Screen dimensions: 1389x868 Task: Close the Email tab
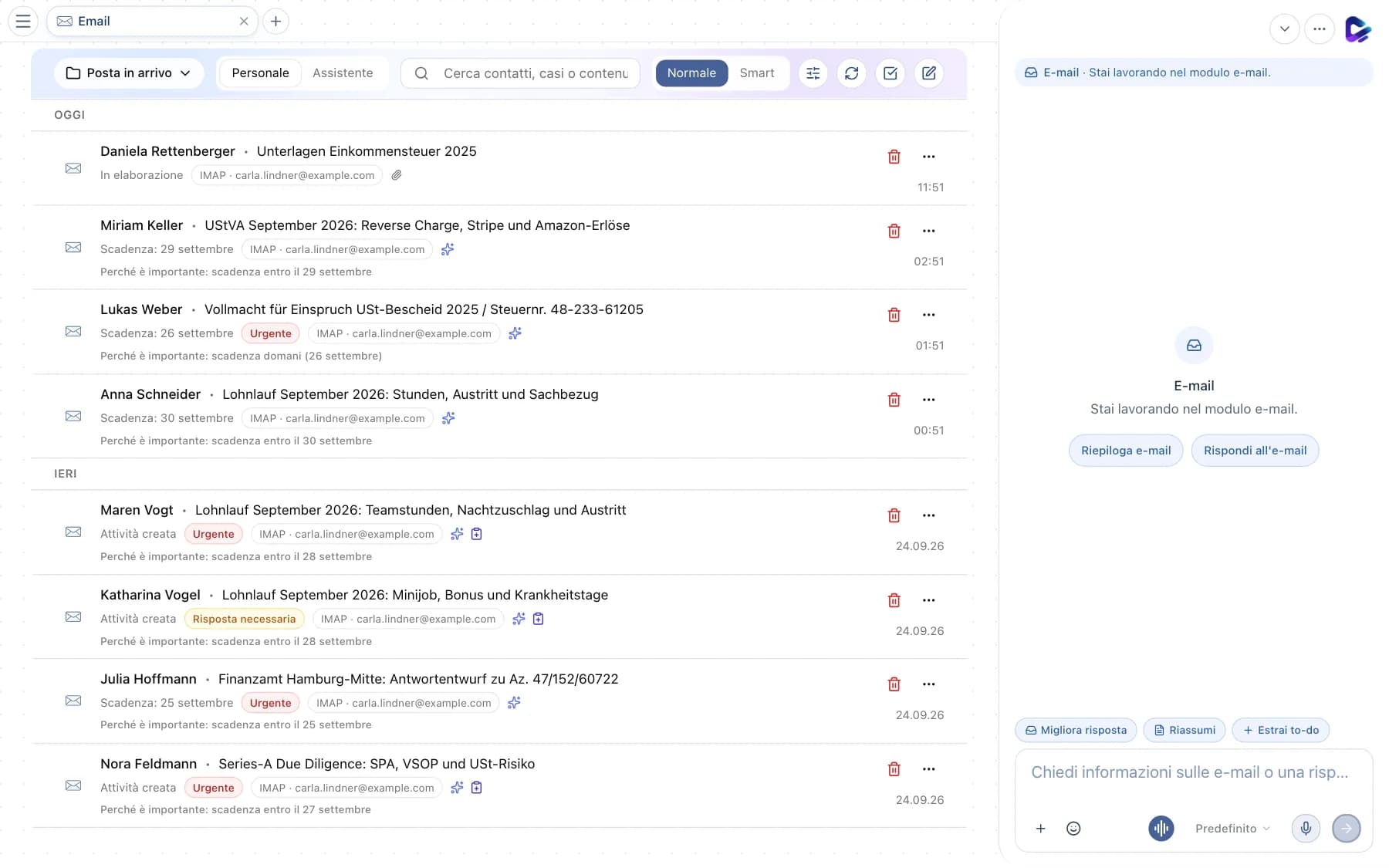click(x=244, y=21)
